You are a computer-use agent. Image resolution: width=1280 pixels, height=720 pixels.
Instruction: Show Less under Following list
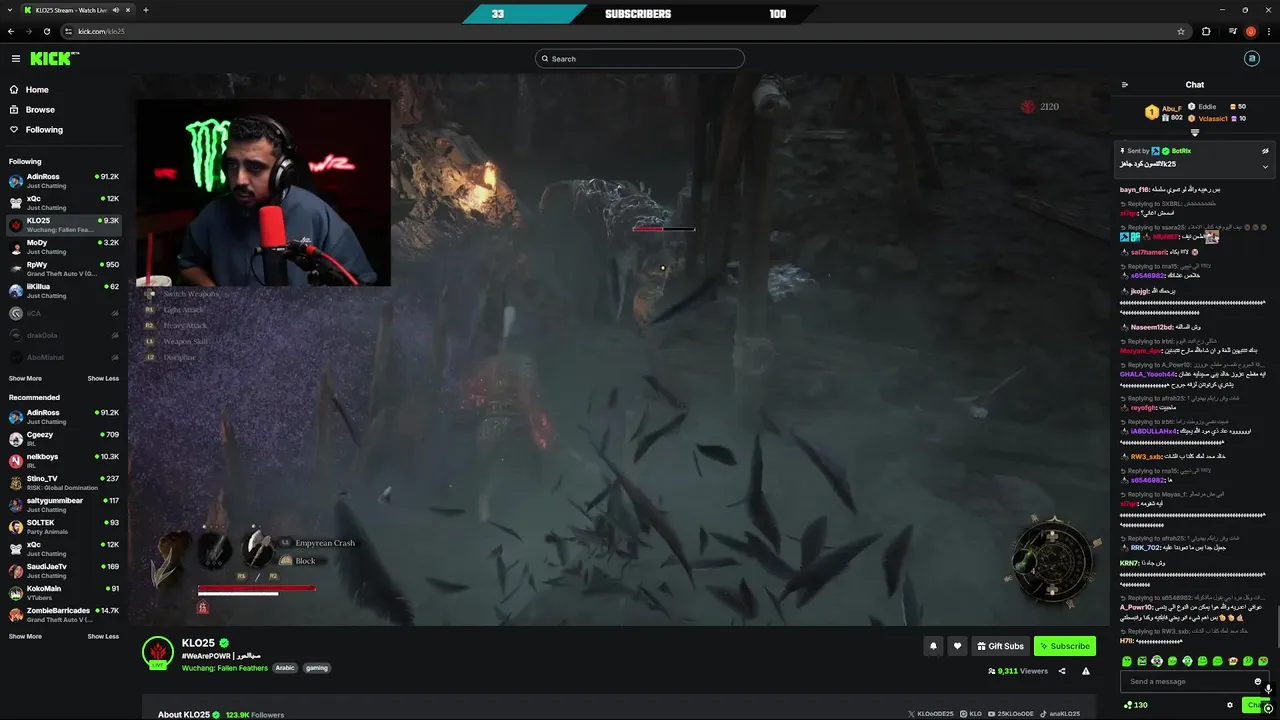point(103,379)
